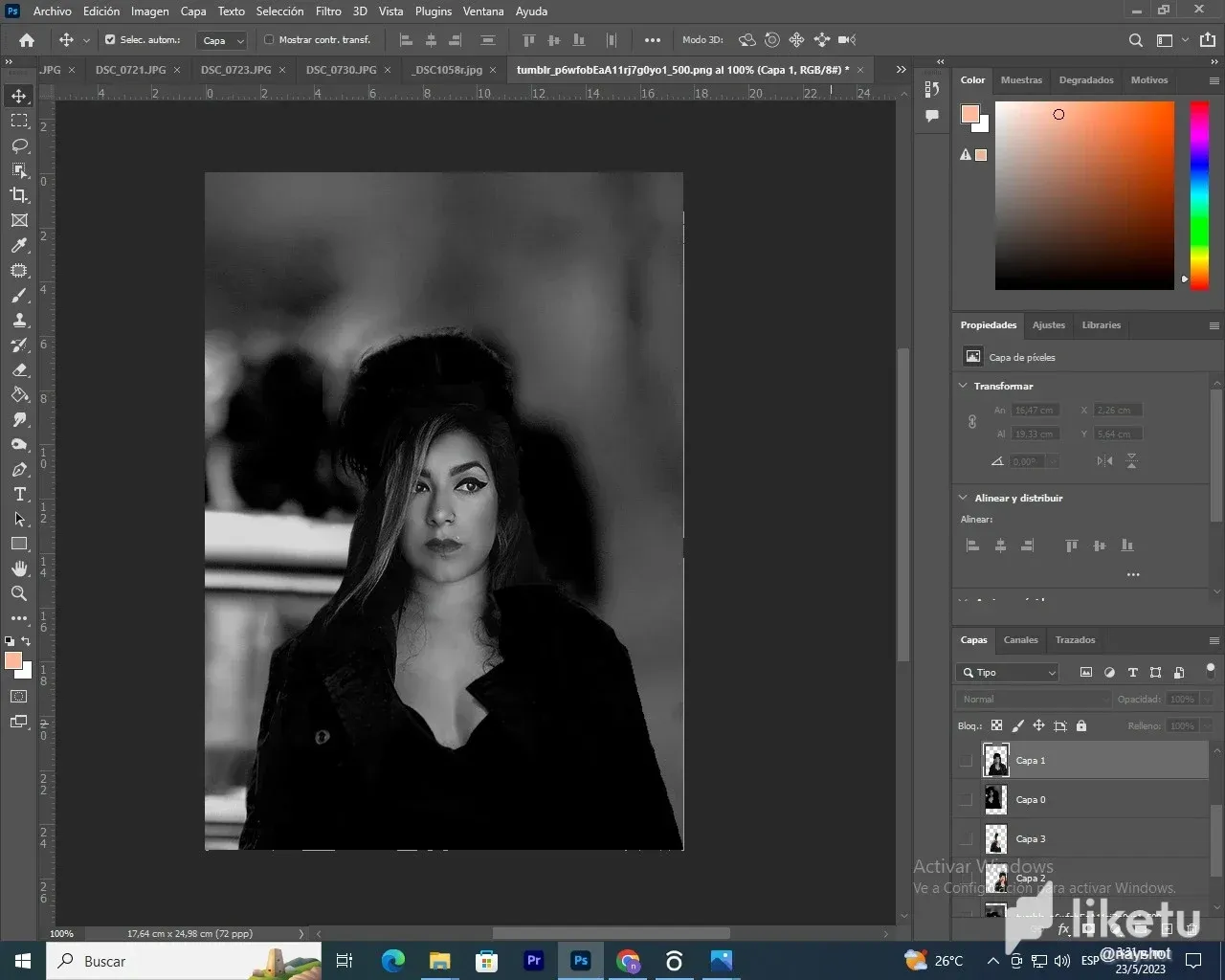Toggle lock image pixels brush icon
The image size is (1225, 980).
click(x=1017, y=725)
